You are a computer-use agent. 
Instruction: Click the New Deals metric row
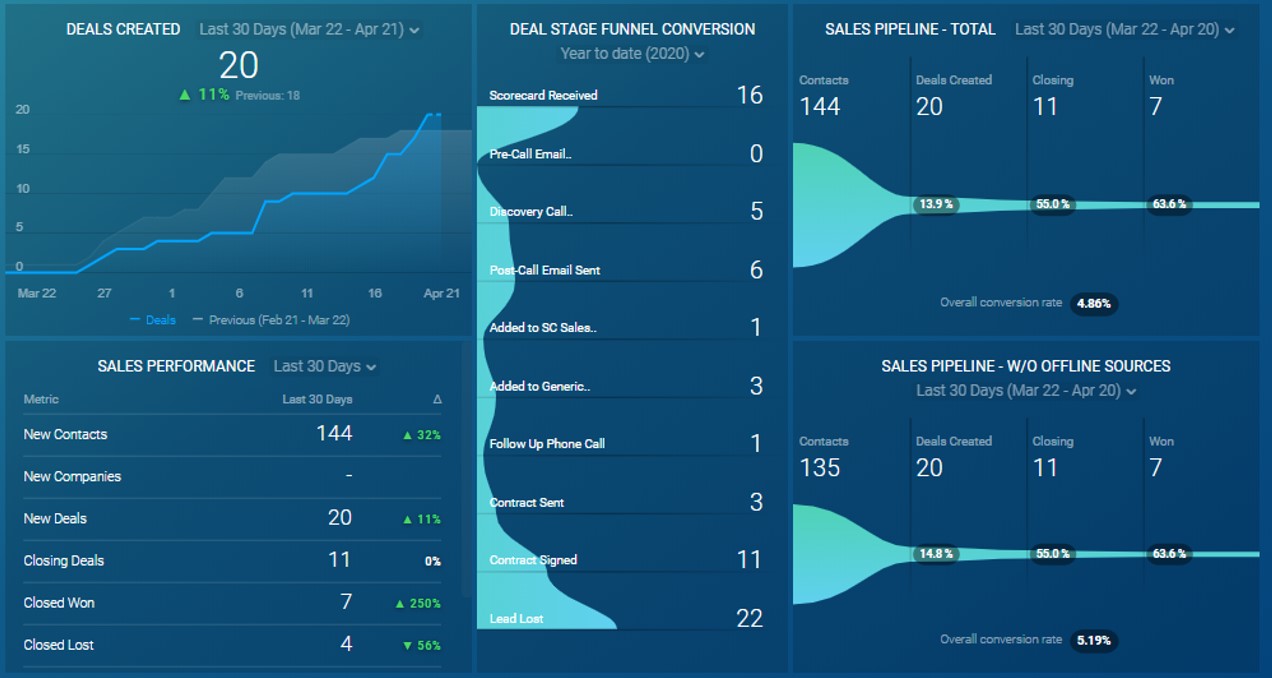pyautogui.click(x=233, y=519)
